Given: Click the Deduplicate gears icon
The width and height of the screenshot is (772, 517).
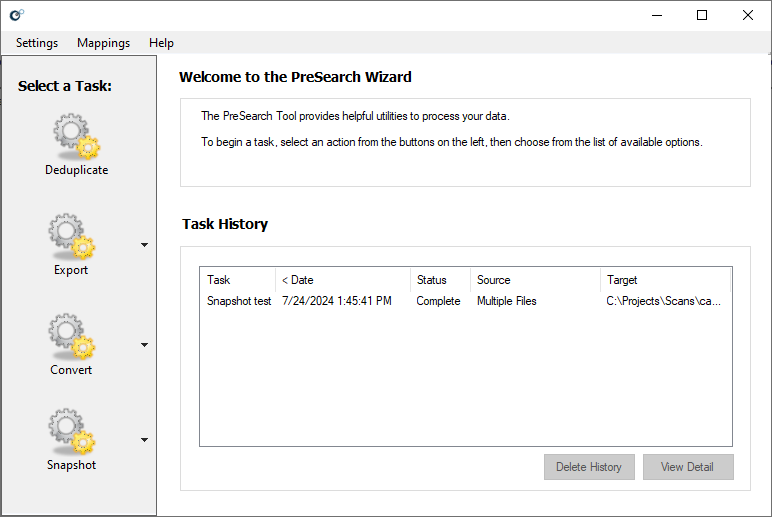Looking at the screenshot, I should (x=76, y=137).
